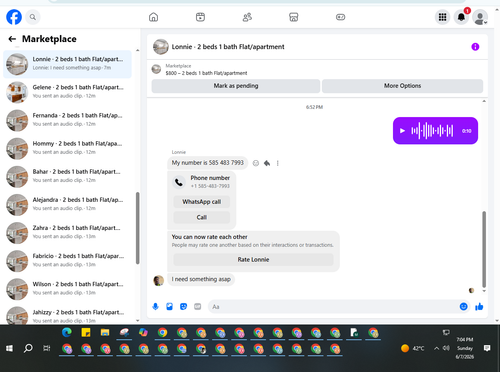Open Fabricio conversation

(x=67, y=261)
